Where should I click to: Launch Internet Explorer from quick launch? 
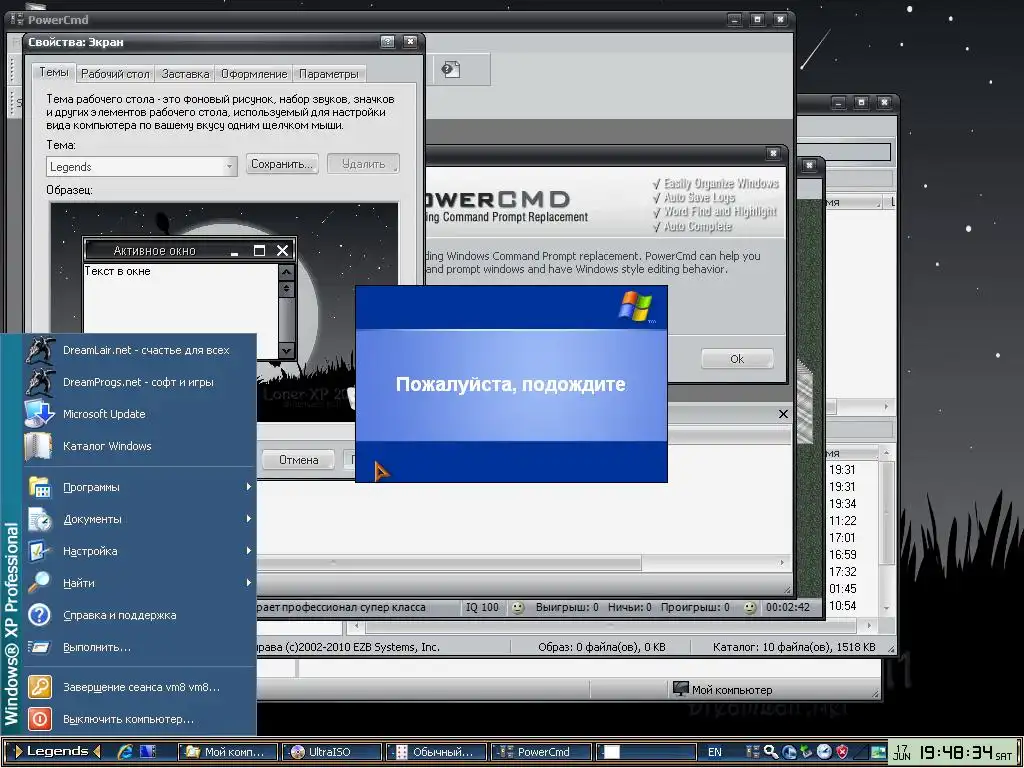125,752
